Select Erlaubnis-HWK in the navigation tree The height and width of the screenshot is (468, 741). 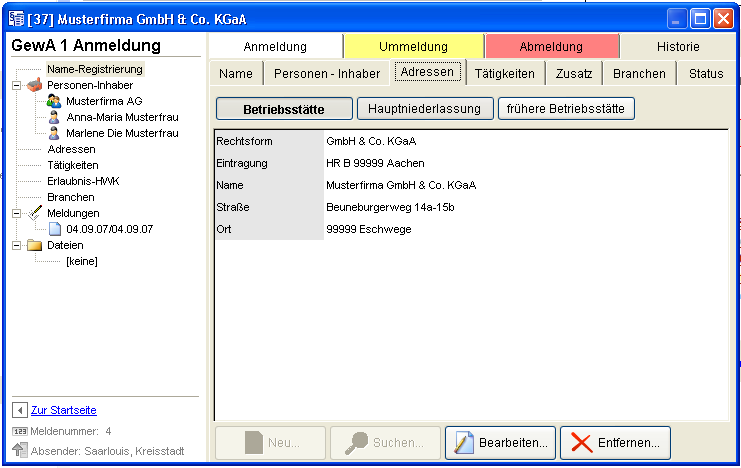click(82, 181)
